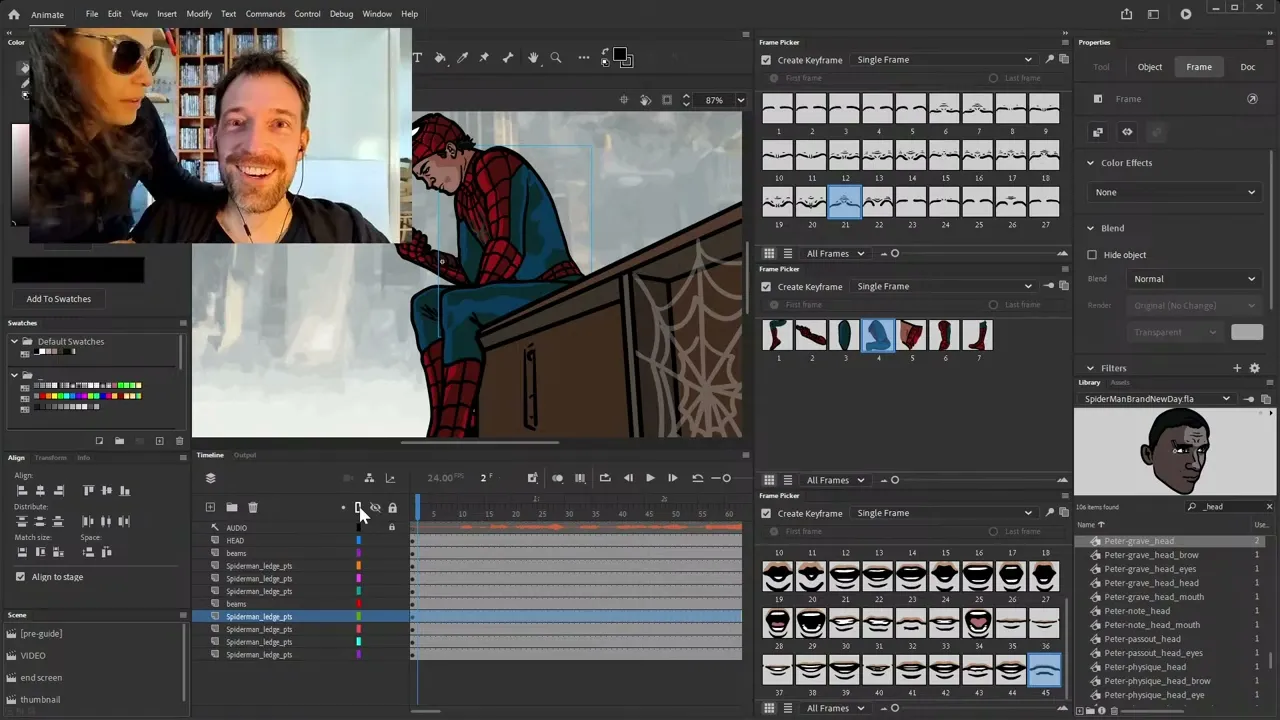Click the Onion Skin button

[557, 478]
